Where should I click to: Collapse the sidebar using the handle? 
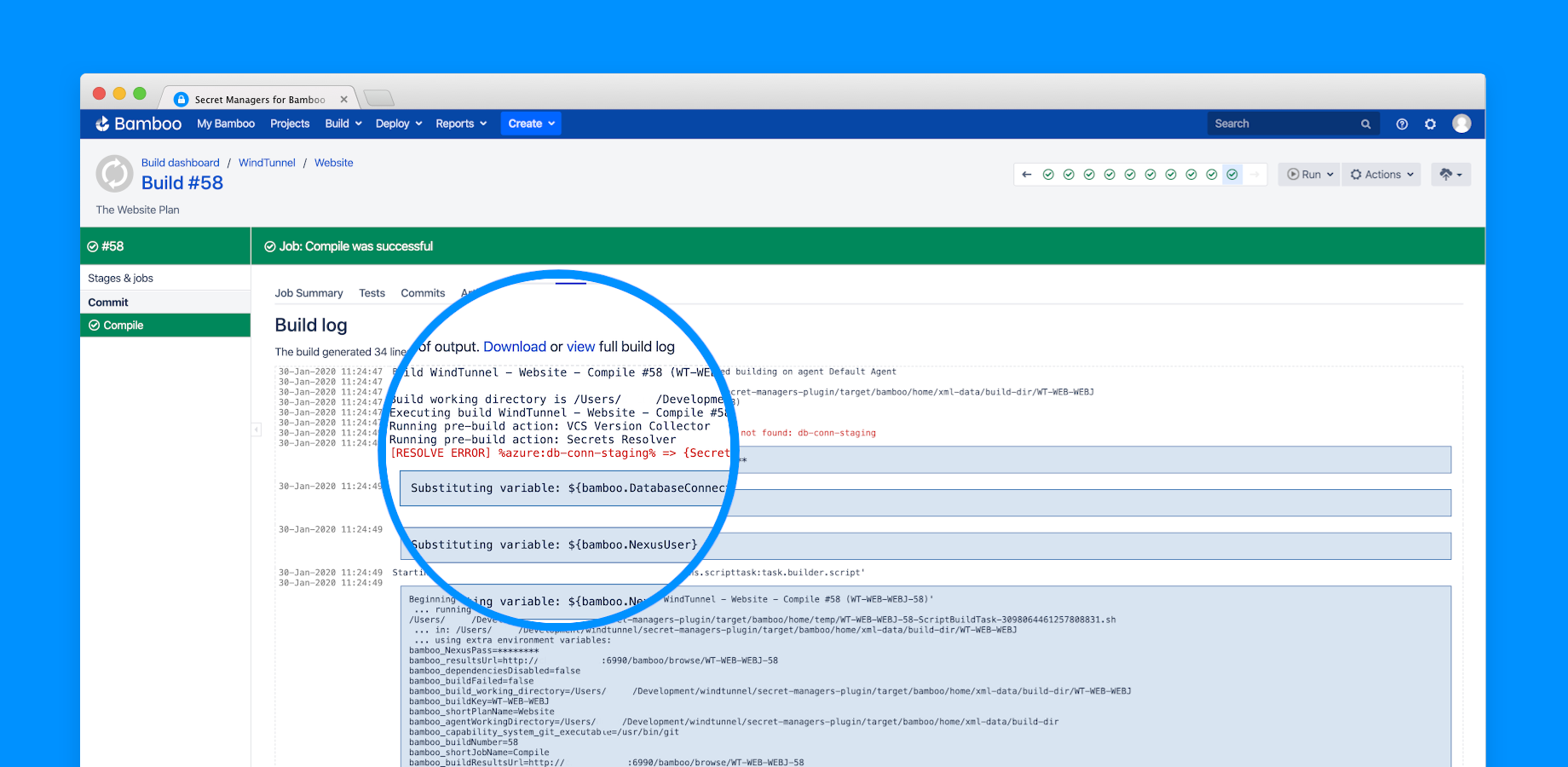click(256, 430)
